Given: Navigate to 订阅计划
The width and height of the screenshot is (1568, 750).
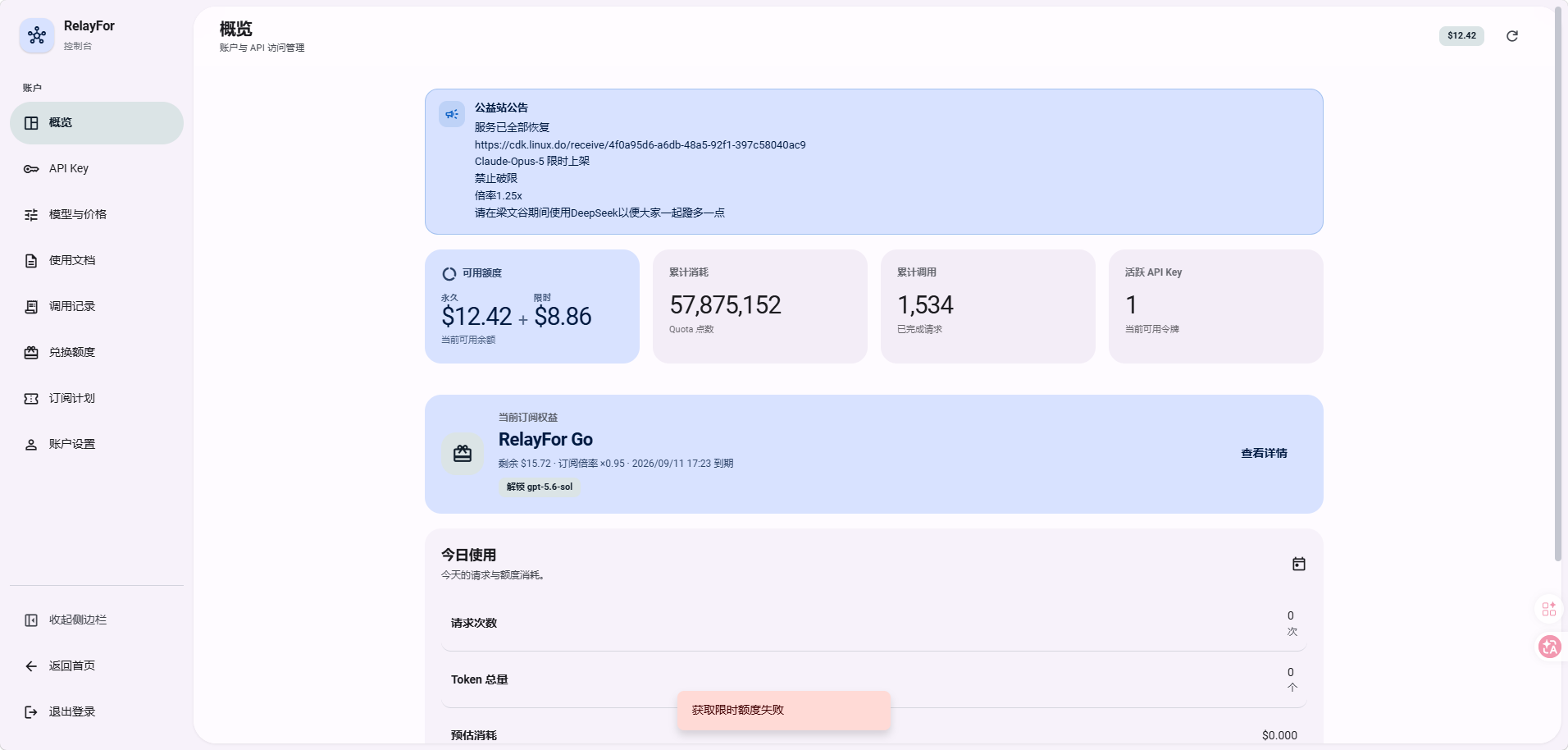Looking at the screenshot, I should click(x=97, y=398).
